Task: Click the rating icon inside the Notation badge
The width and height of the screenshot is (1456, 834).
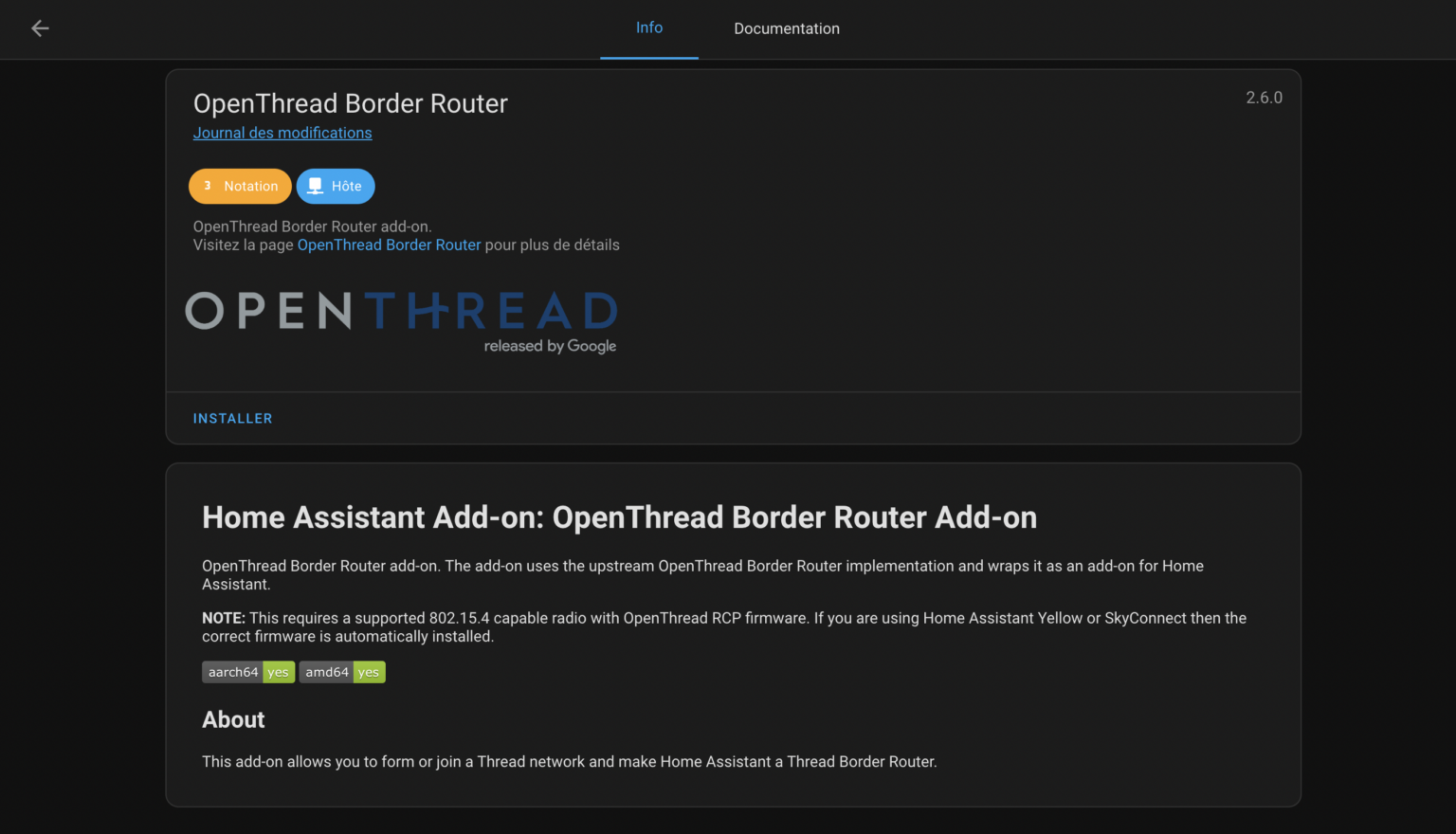Action: (x=208, y=186)
